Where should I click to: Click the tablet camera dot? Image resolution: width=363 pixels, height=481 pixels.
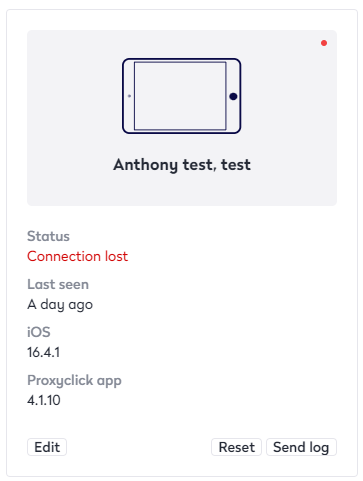click(x=129, y=96)
